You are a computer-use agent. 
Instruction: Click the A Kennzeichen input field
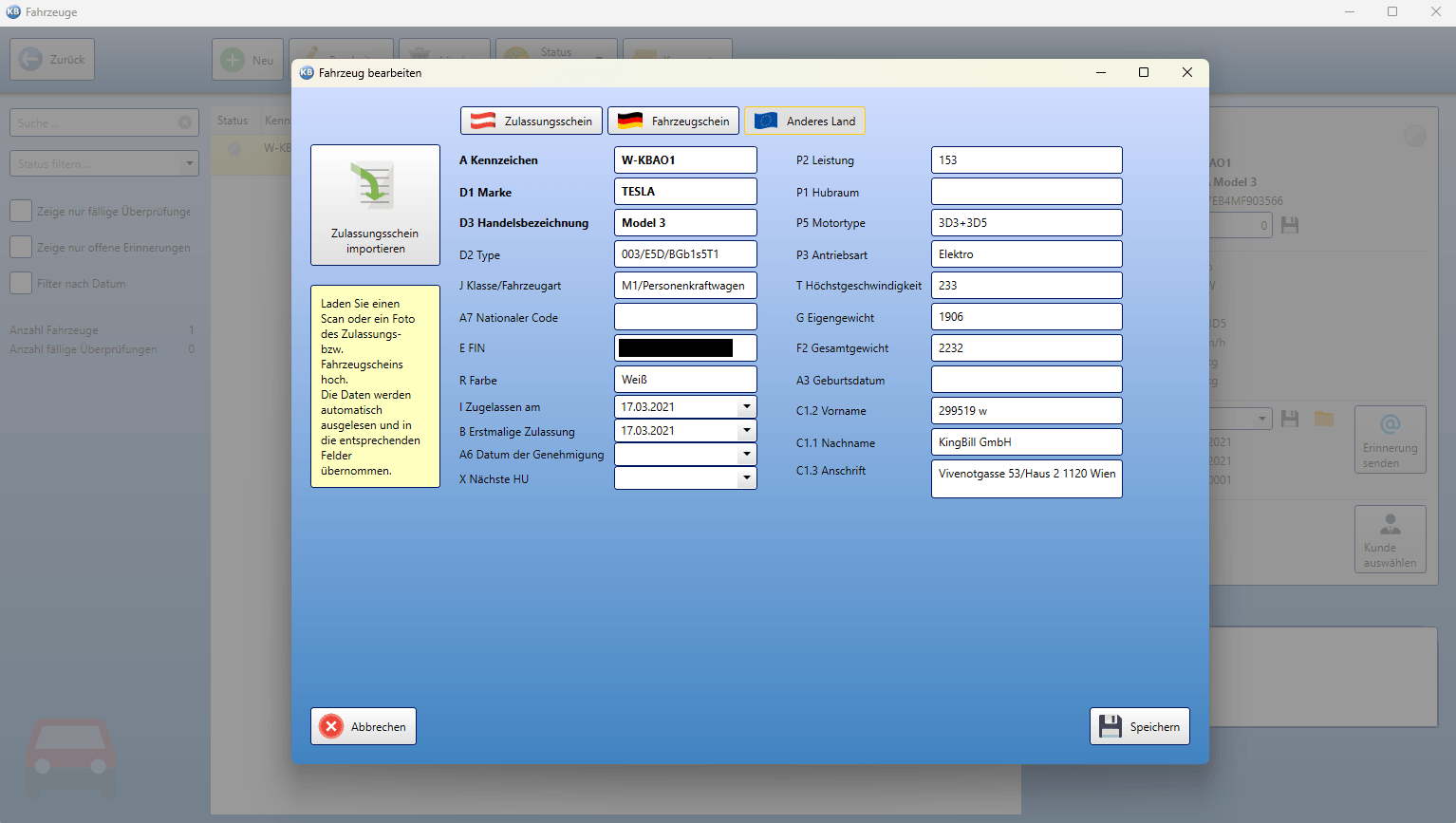pyautogui.click(x=685, y=159)
